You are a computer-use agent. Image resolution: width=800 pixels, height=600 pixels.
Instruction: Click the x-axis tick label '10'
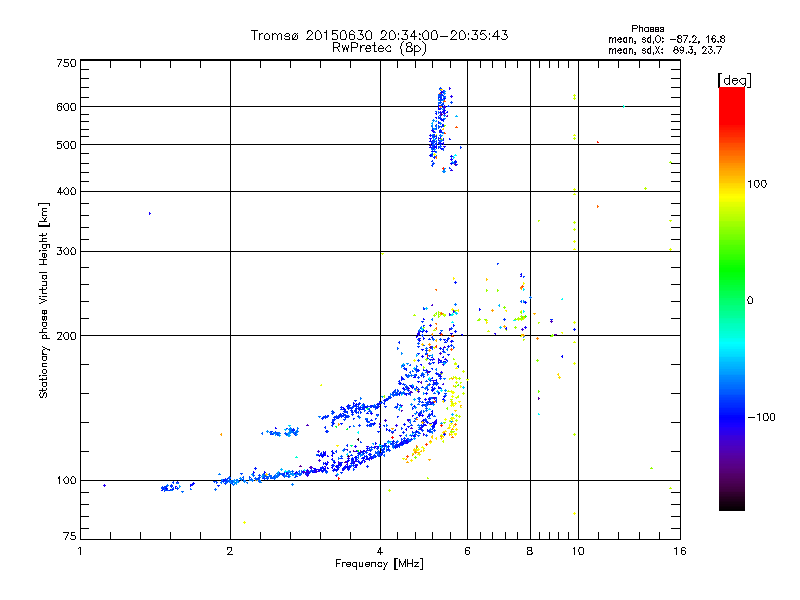click(x=578, y=551)
